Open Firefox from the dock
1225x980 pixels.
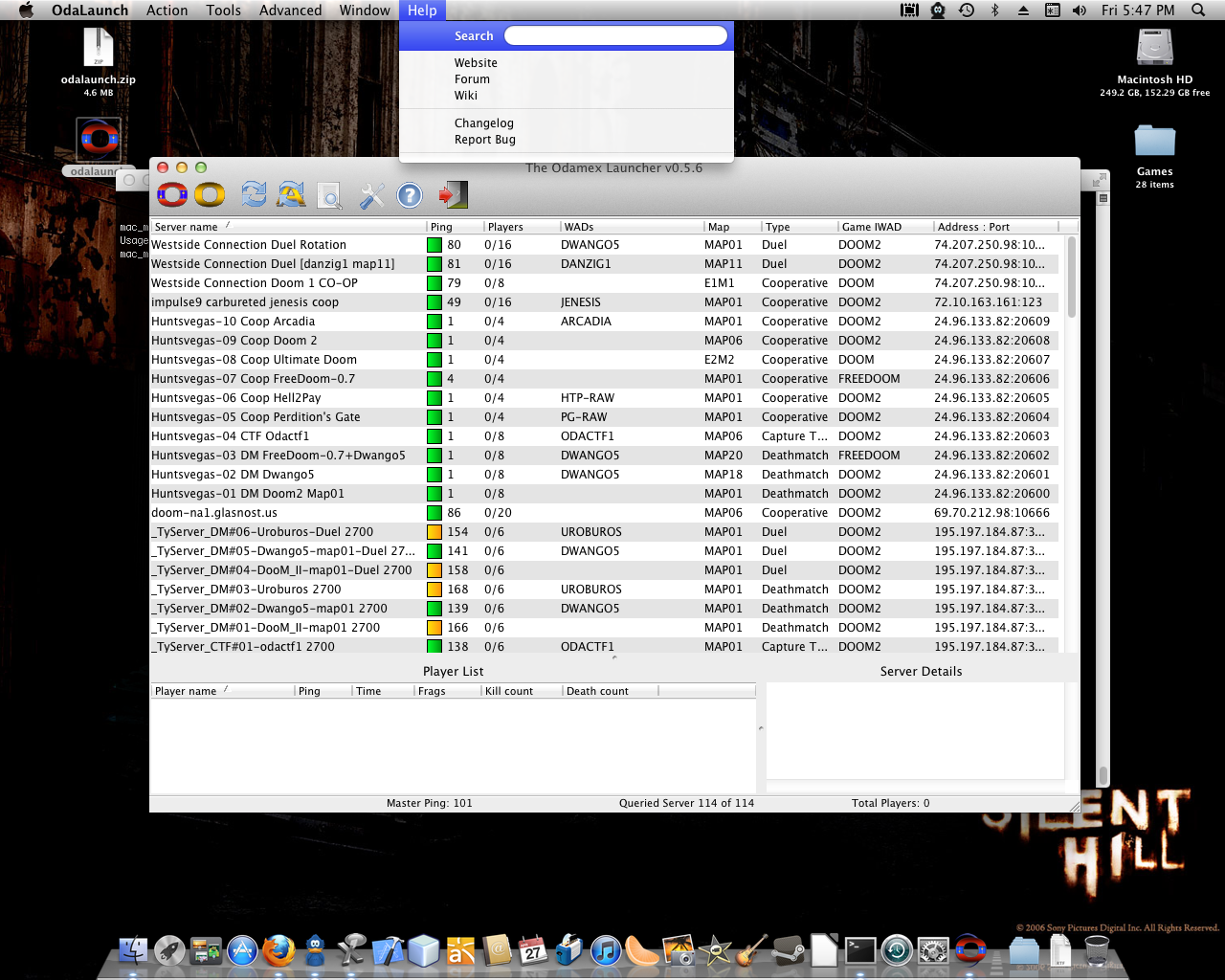coord(279,951)
